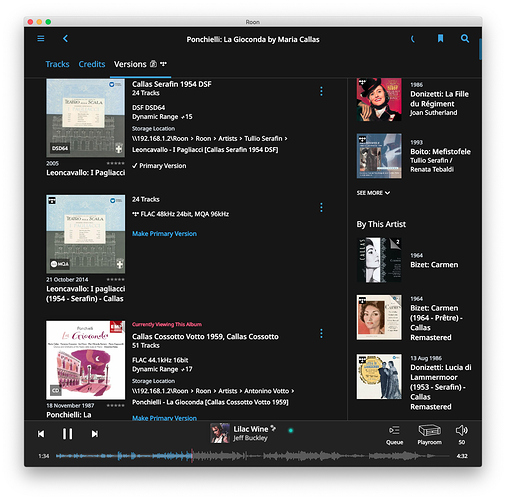507x500 pixels.
Task: Open options for Callas Cossotto Votto 1959
Action: tap(321, 333)
